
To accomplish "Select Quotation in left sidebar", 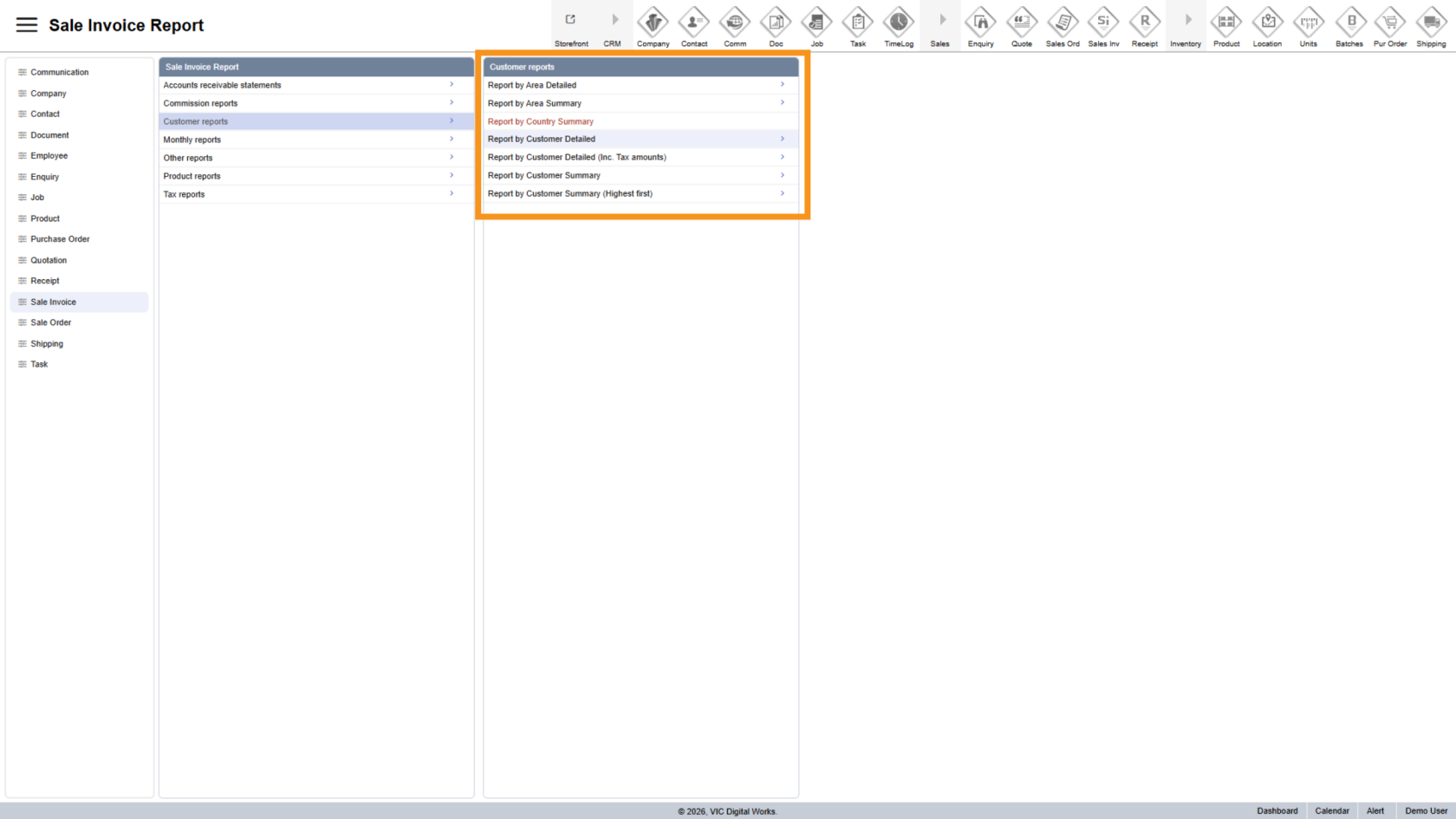I will (x=49, y=260).
